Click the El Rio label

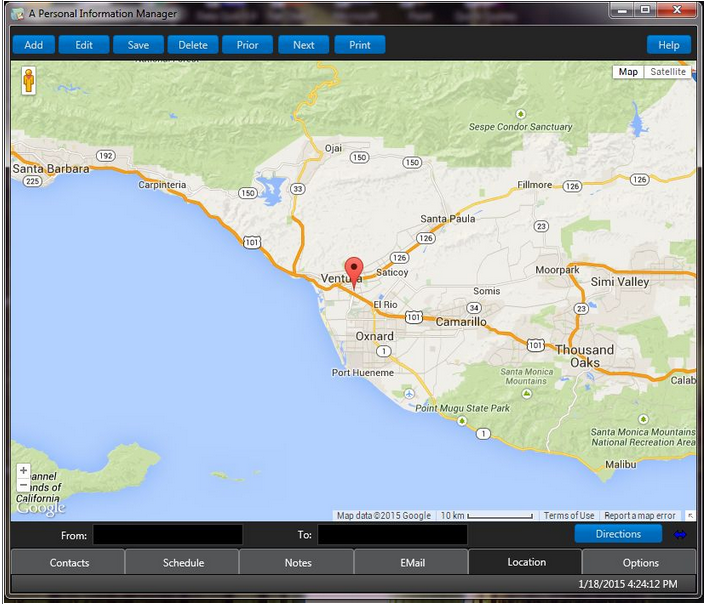click(385, 304)
